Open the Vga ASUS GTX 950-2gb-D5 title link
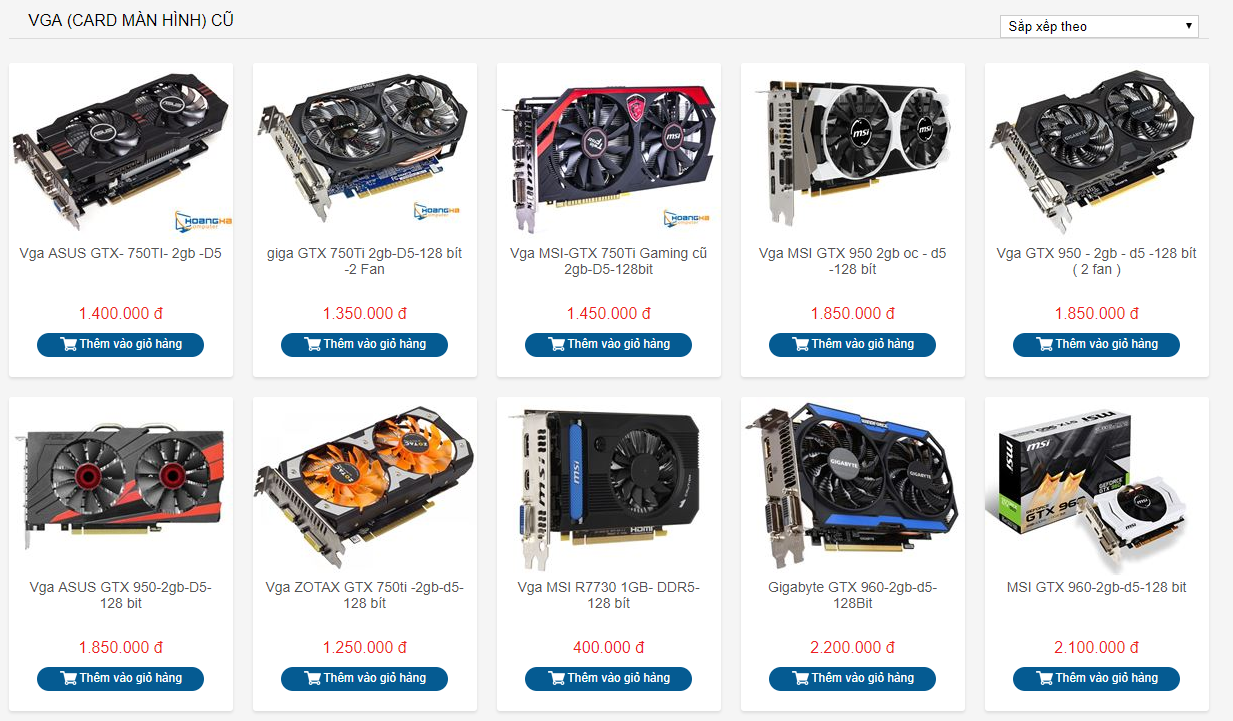This screenshot has width=1233, height=721. (x=121, y=595)
